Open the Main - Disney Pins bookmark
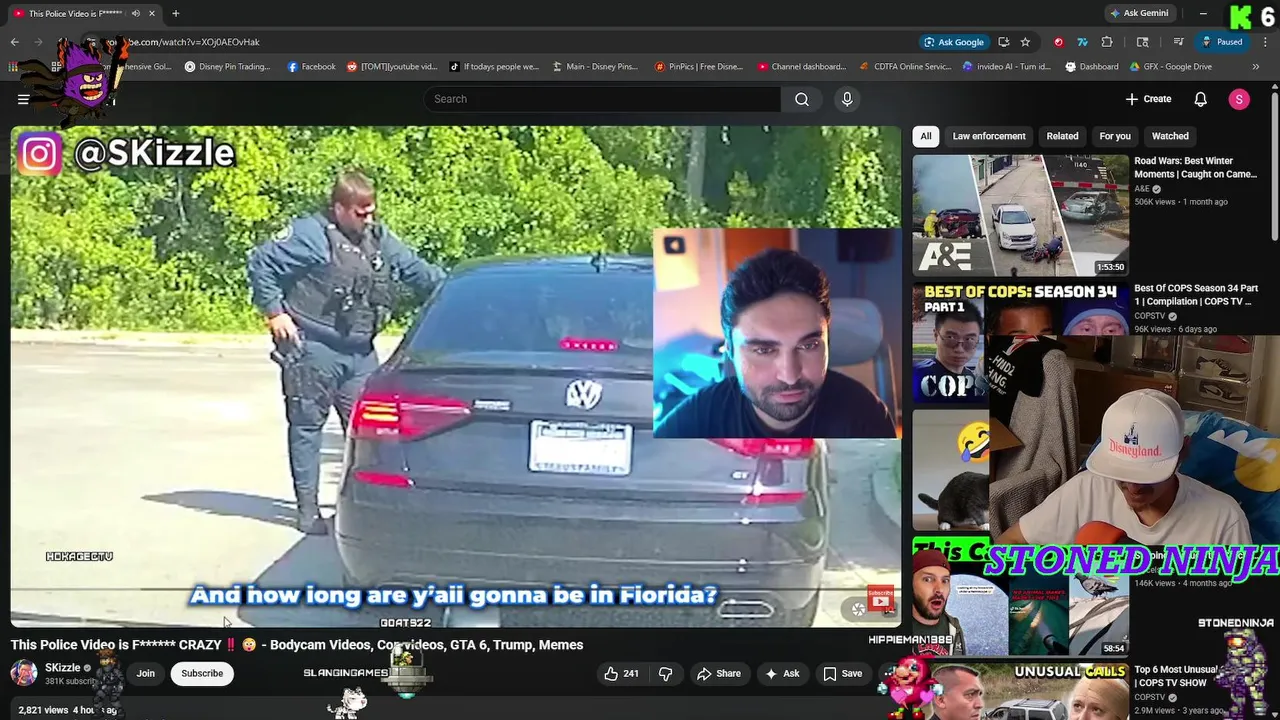This screenshot has width=1280, height=720. pos(594,67)
